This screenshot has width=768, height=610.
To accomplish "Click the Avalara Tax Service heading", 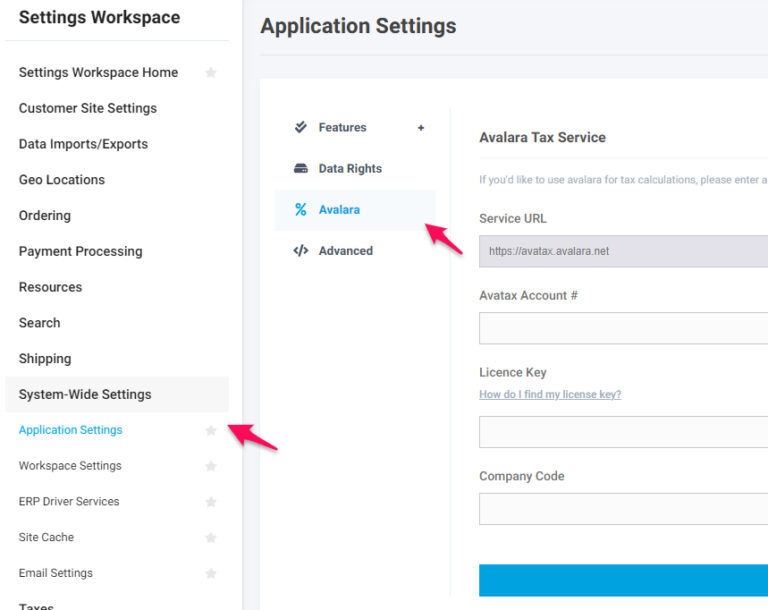I will coord(542,137).
